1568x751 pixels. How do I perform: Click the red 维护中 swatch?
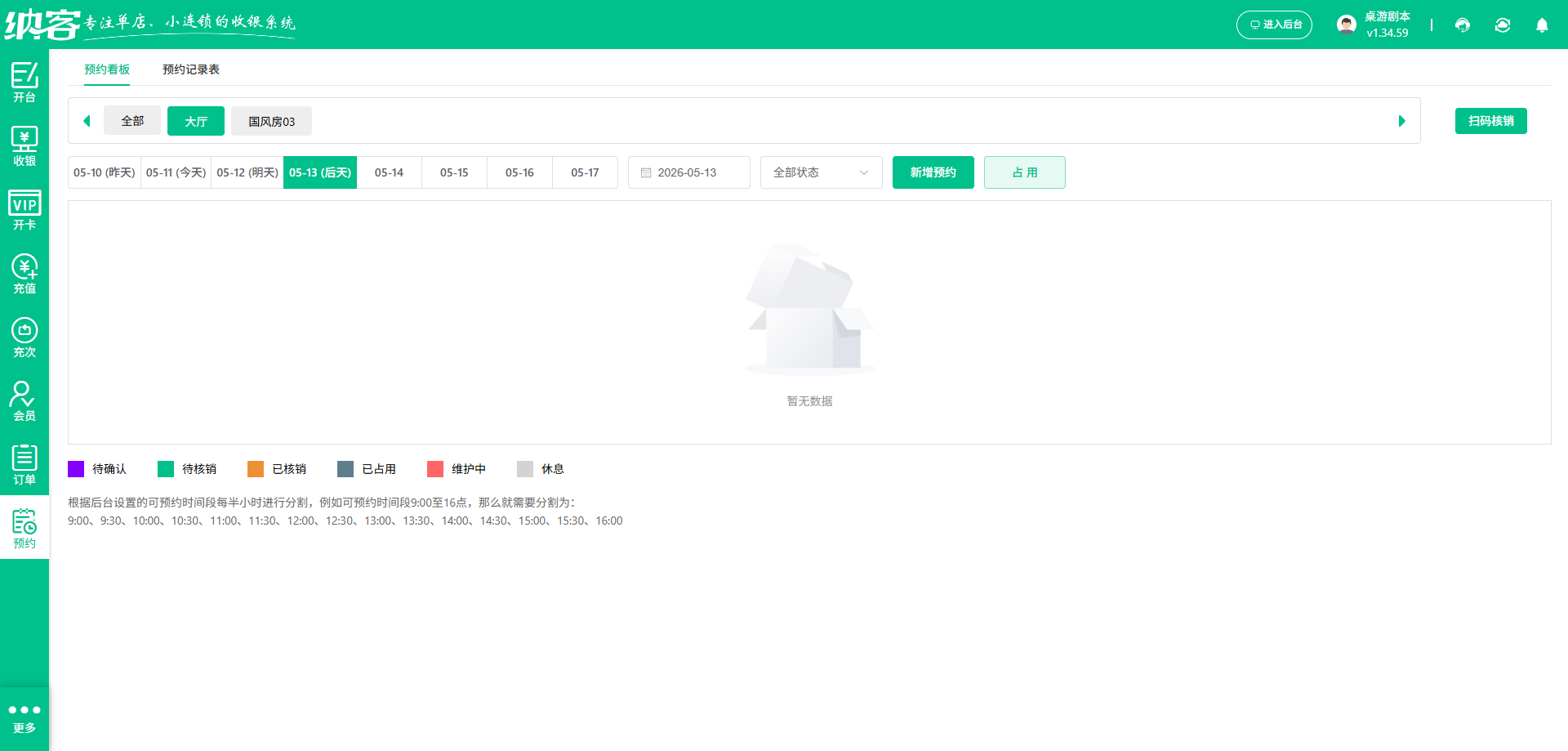435,469
